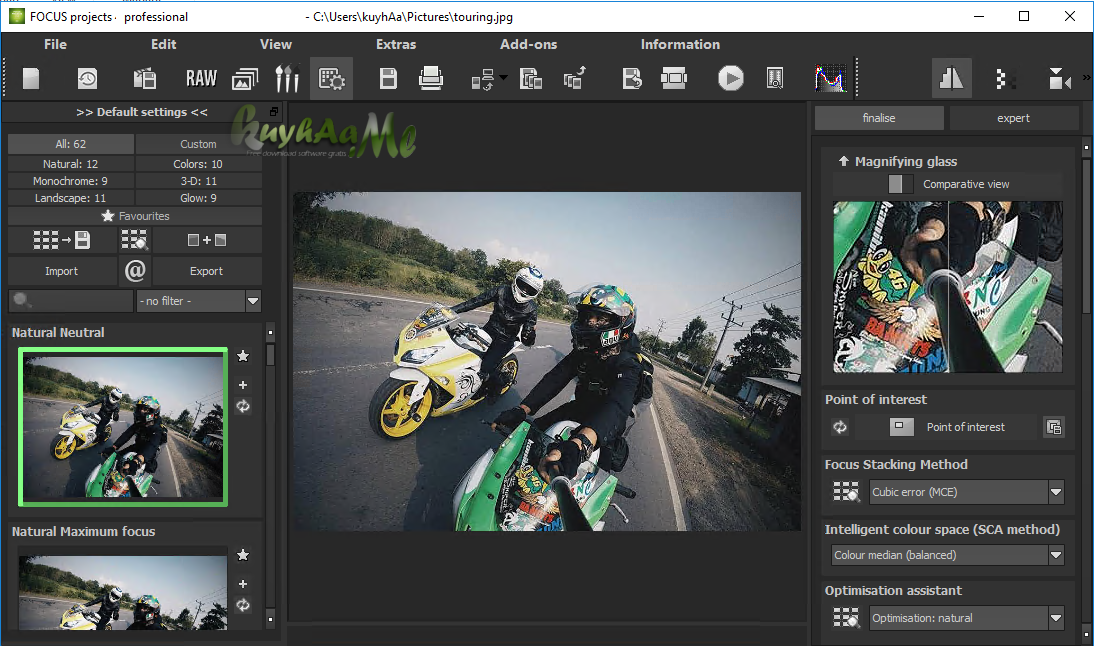Toggle the Comparative view checkbox
Viewport: 1094px width, 646px height.
pos(900,184)
